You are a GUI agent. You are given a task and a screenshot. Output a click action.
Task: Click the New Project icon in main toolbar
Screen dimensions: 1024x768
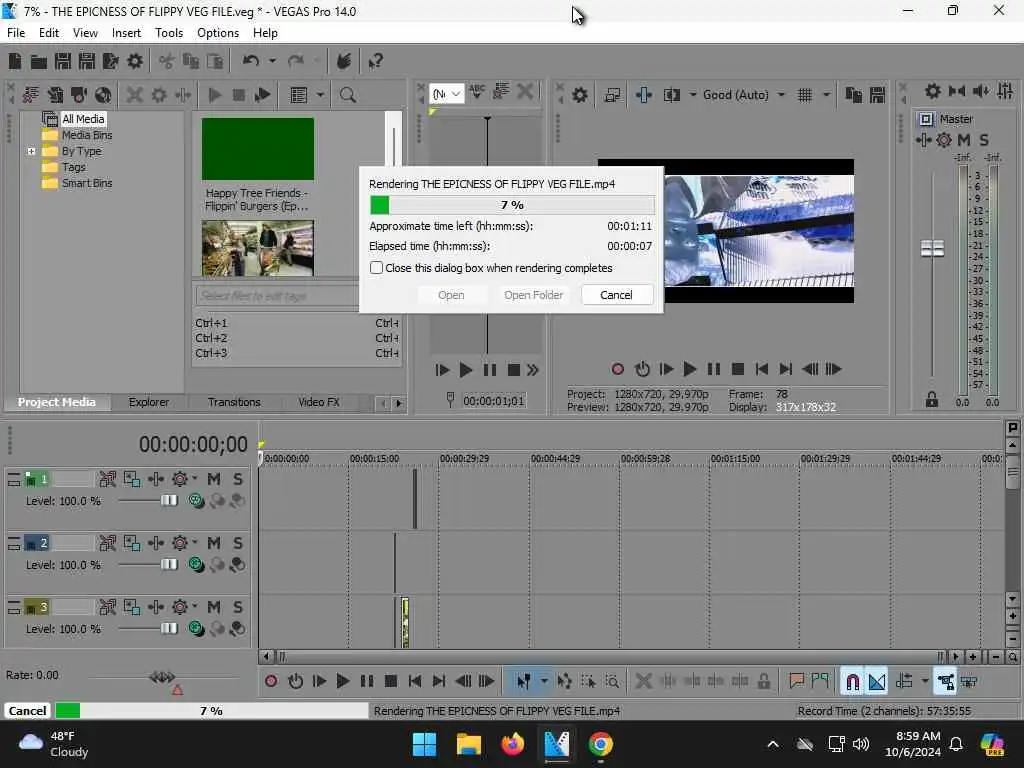click(14, 61)
